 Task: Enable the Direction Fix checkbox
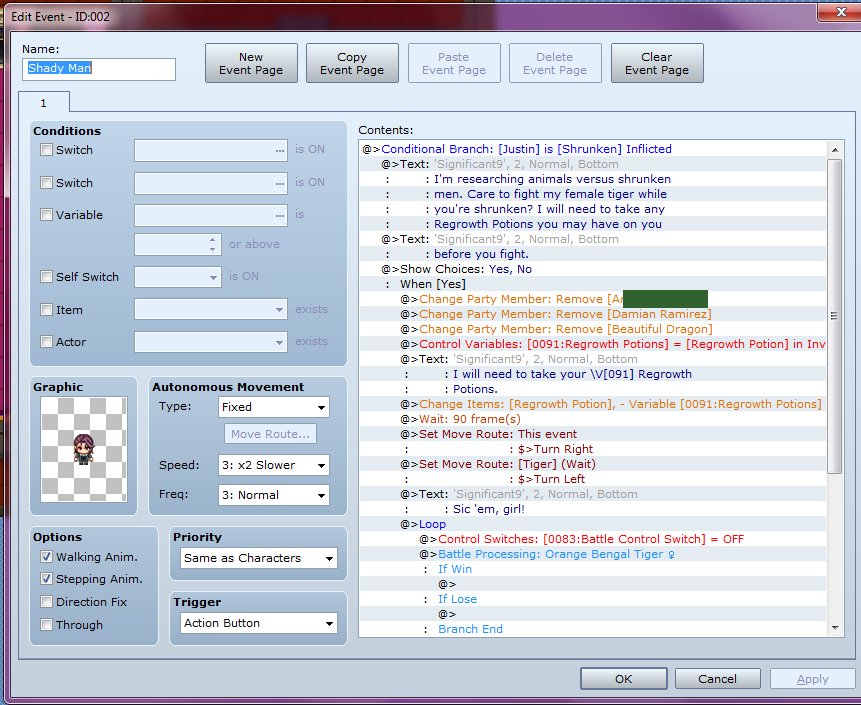[x=47, y=602]
